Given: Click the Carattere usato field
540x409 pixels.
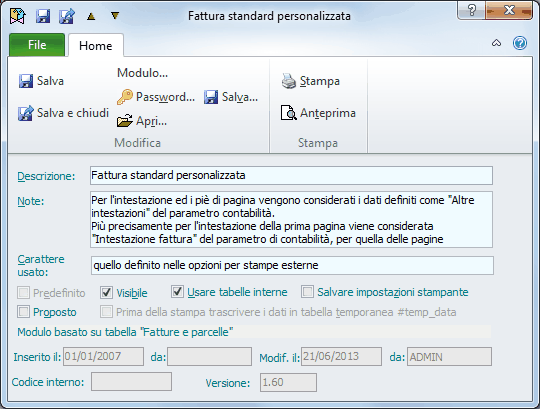Looking at the screenshot, I should pyautogui.click(x=292, y=265).
